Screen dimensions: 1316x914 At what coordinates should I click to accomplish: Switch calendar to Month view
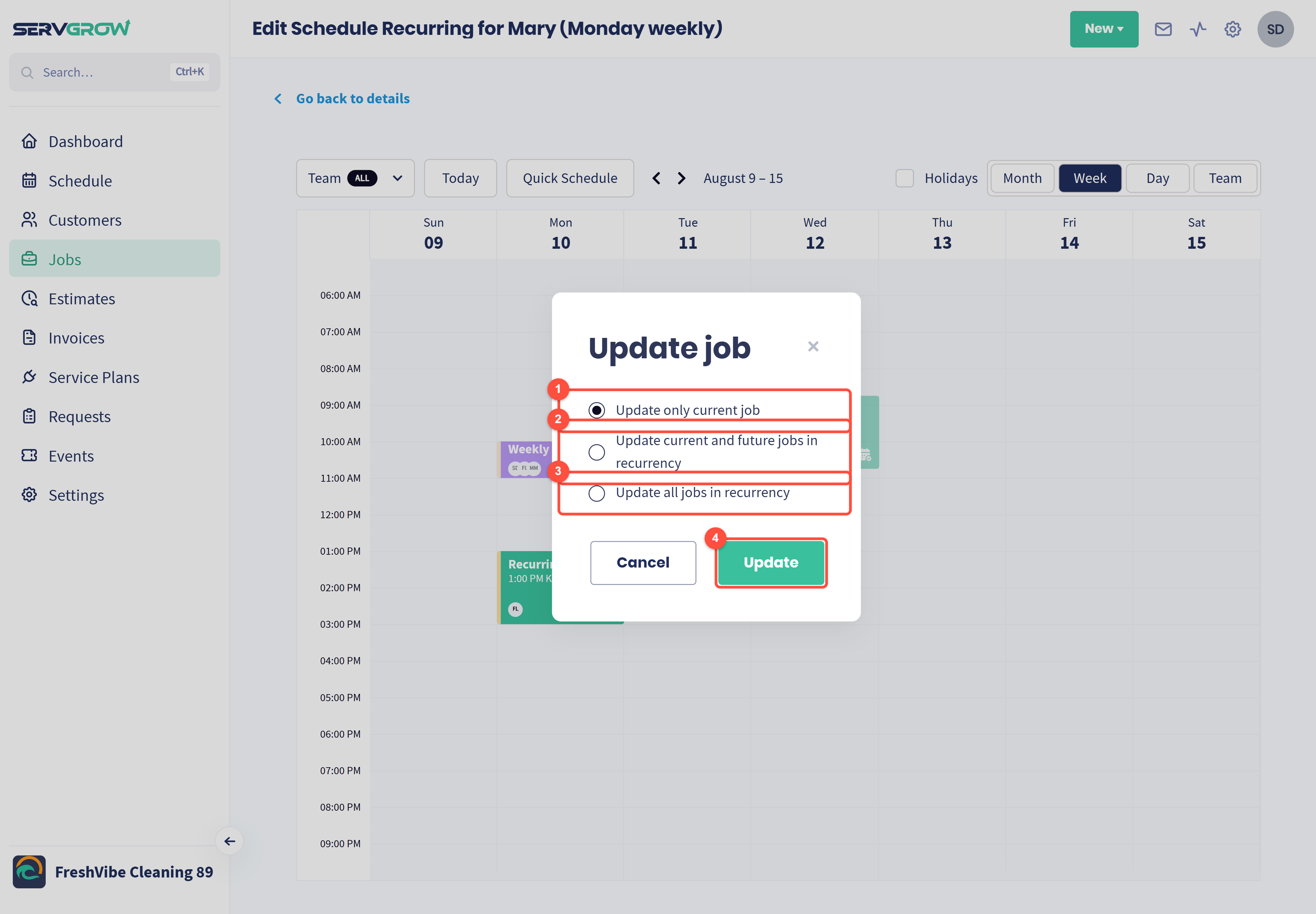point(1022,178)
